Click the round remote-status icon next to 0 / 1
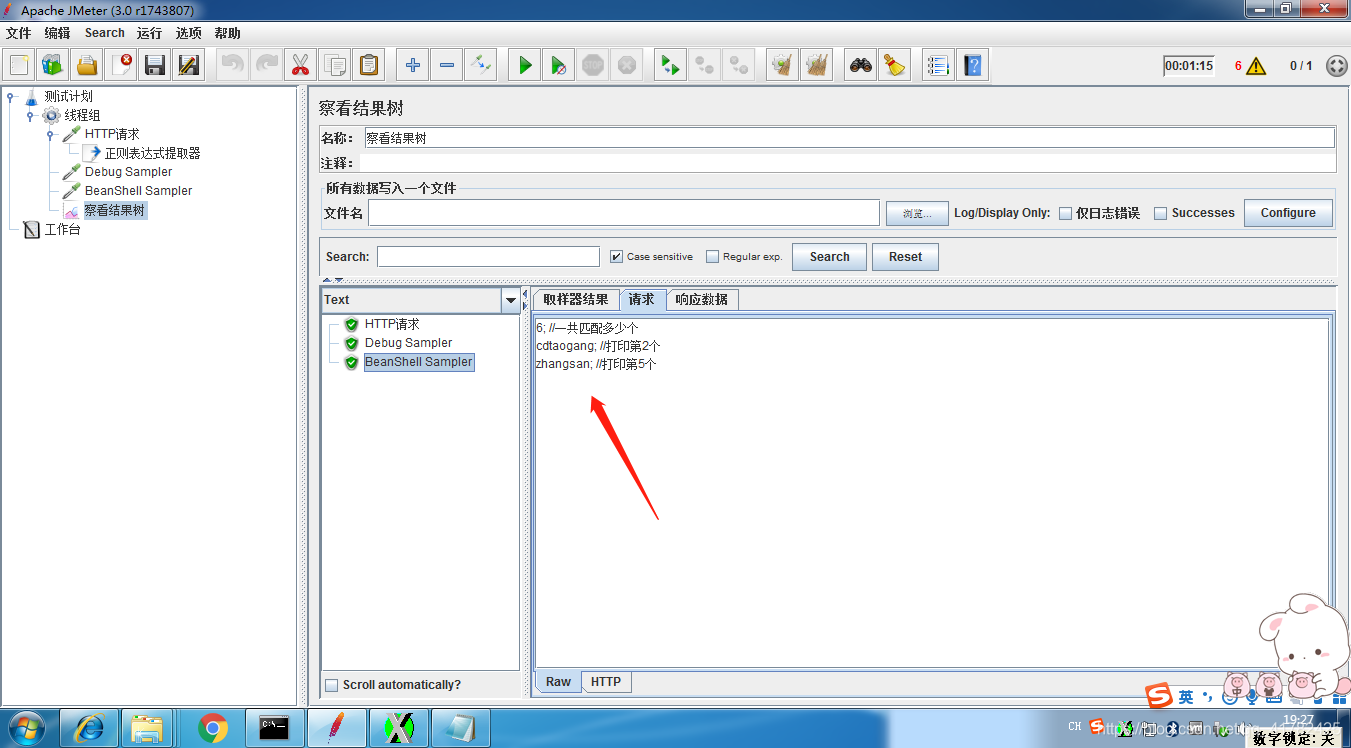 (1336, 66)
